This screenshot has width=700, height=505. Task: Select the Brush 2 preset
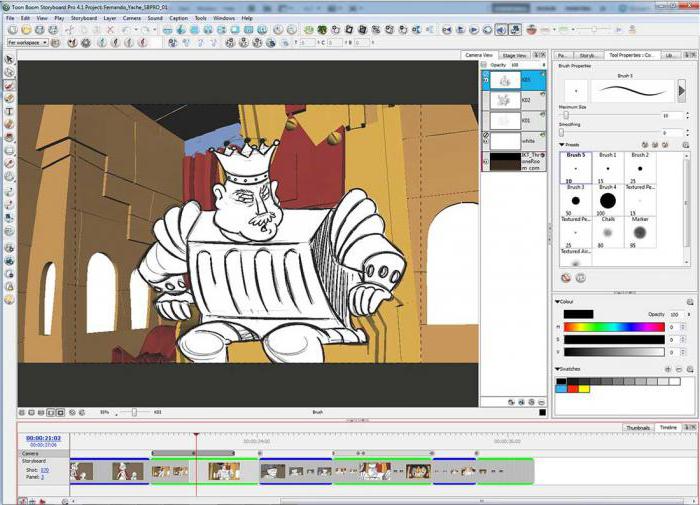click(640, 167)
